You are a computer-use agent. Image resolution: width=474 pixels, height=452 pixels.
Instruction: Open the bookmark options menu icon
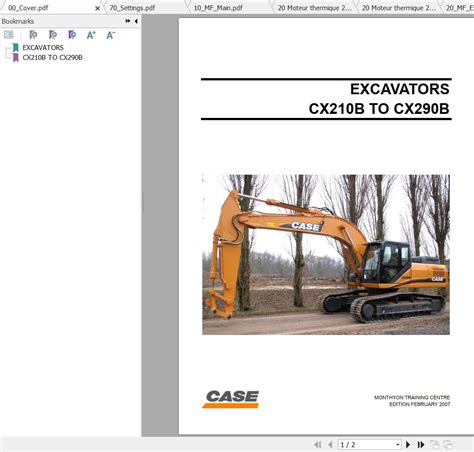pyautogui.click(x=8, y=35)
